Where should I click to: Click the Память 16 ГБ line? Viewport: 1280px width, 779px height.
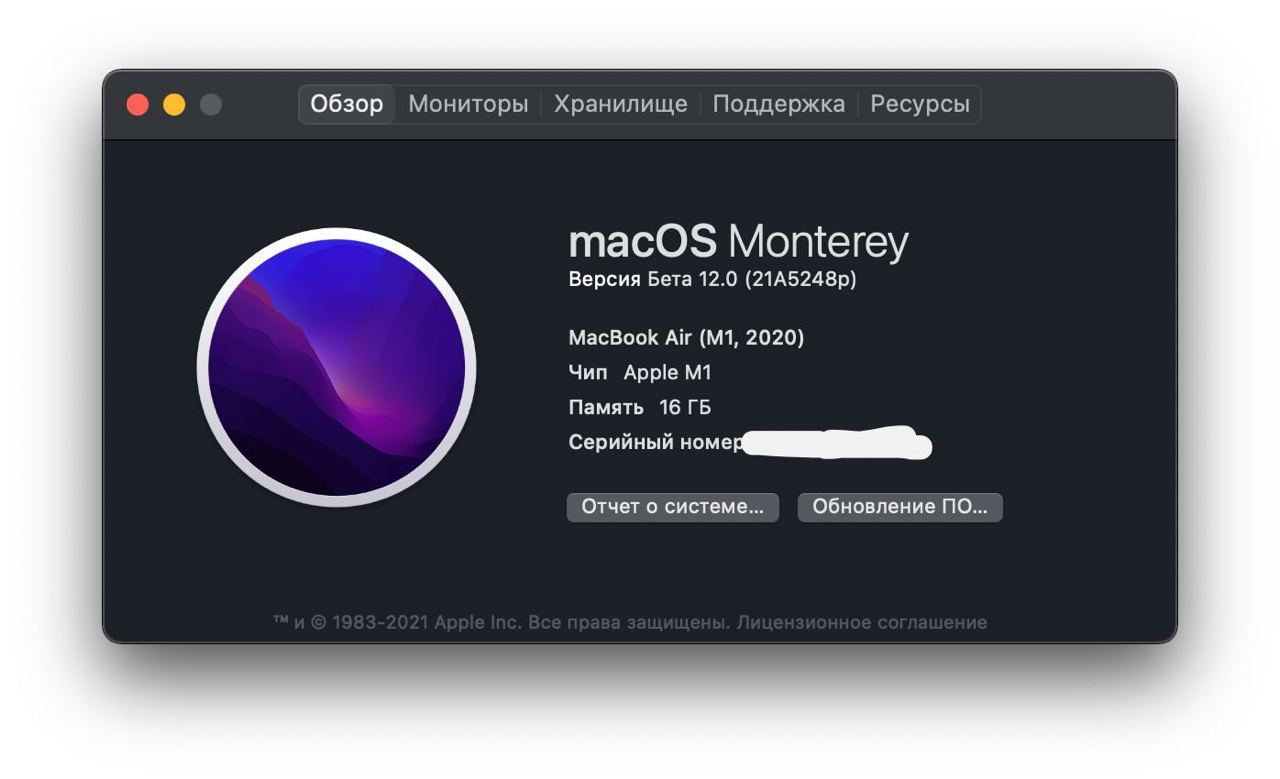click(640, 408)
